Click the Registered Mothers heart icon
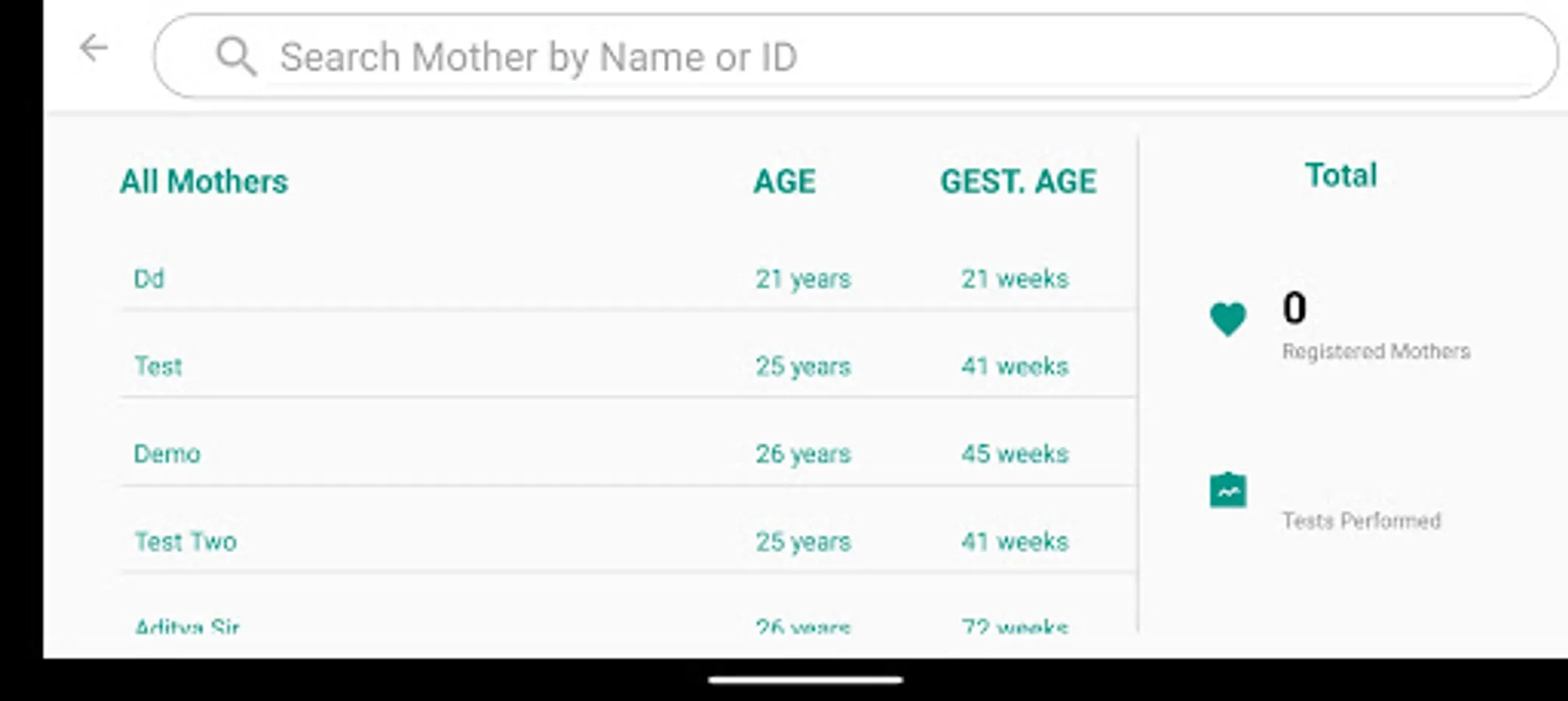1568x701 pixels. [x=1227, y=319]
